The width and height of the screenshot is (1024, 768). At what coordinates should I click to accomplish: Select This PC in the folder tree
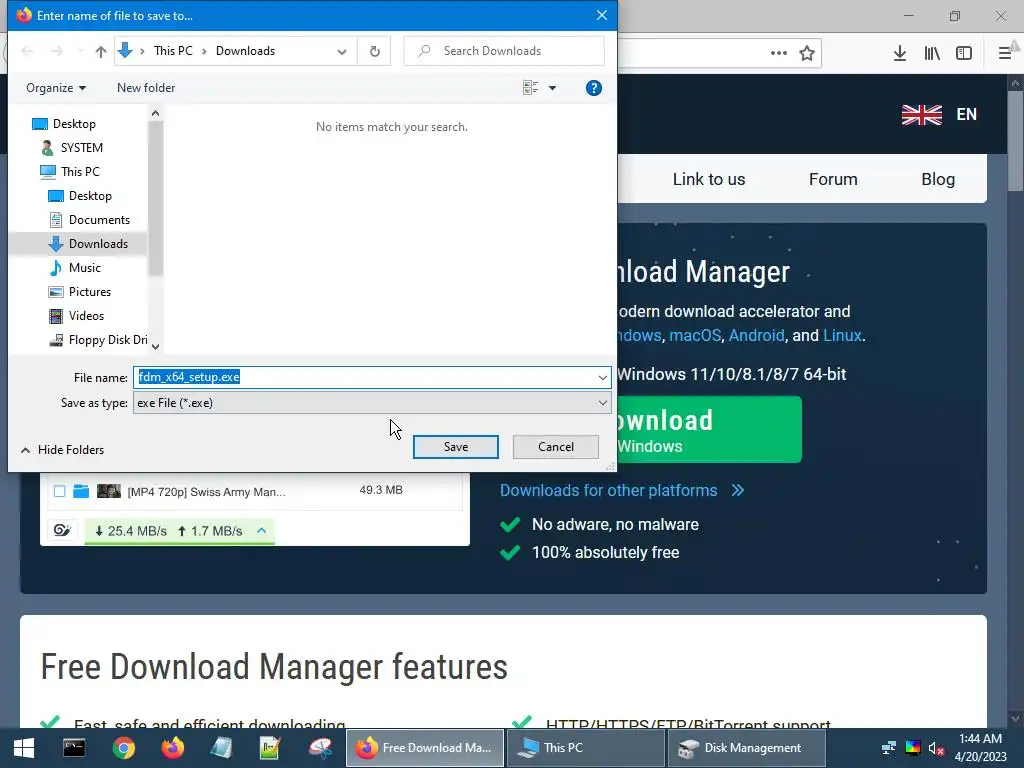coord(70,172)
